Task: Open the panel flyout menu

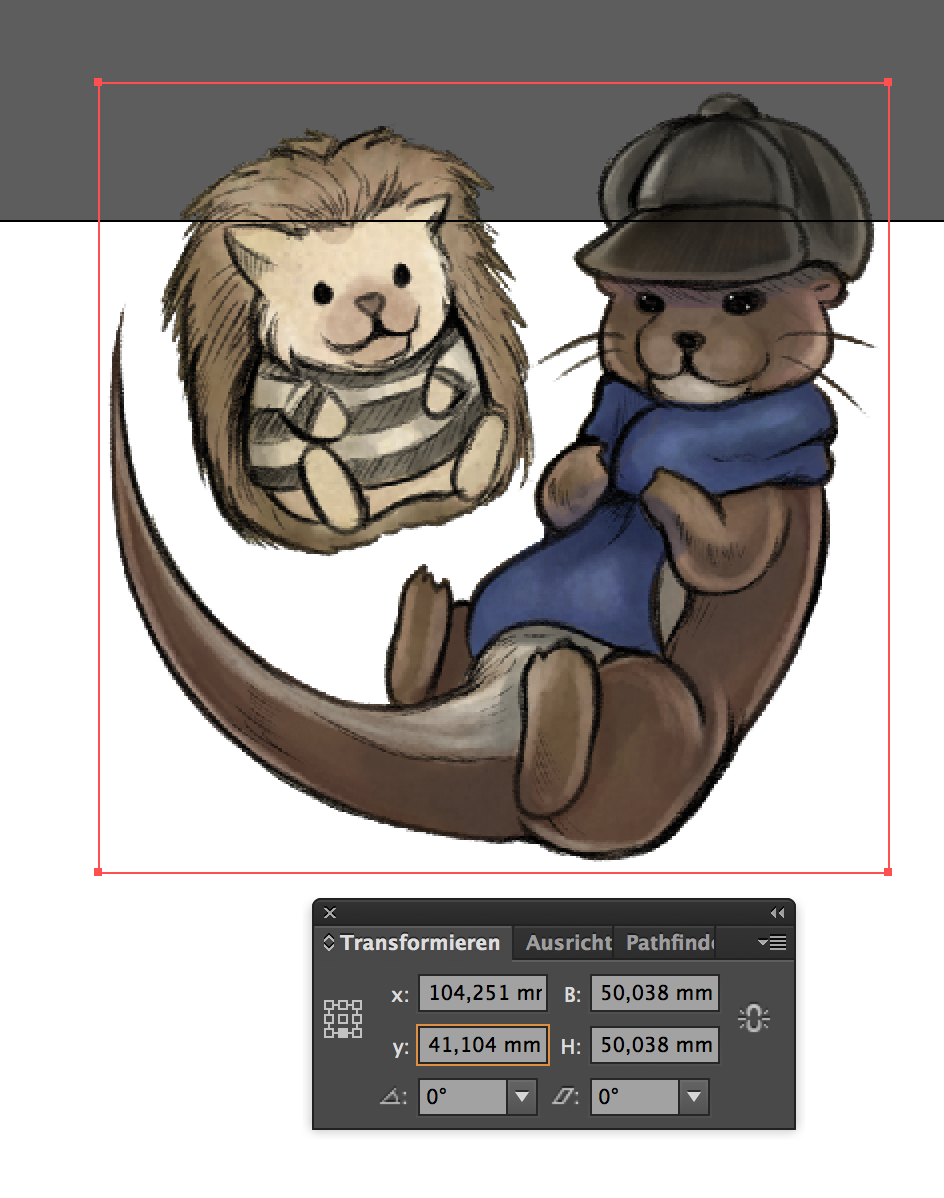Action: (x=772, y=943)
